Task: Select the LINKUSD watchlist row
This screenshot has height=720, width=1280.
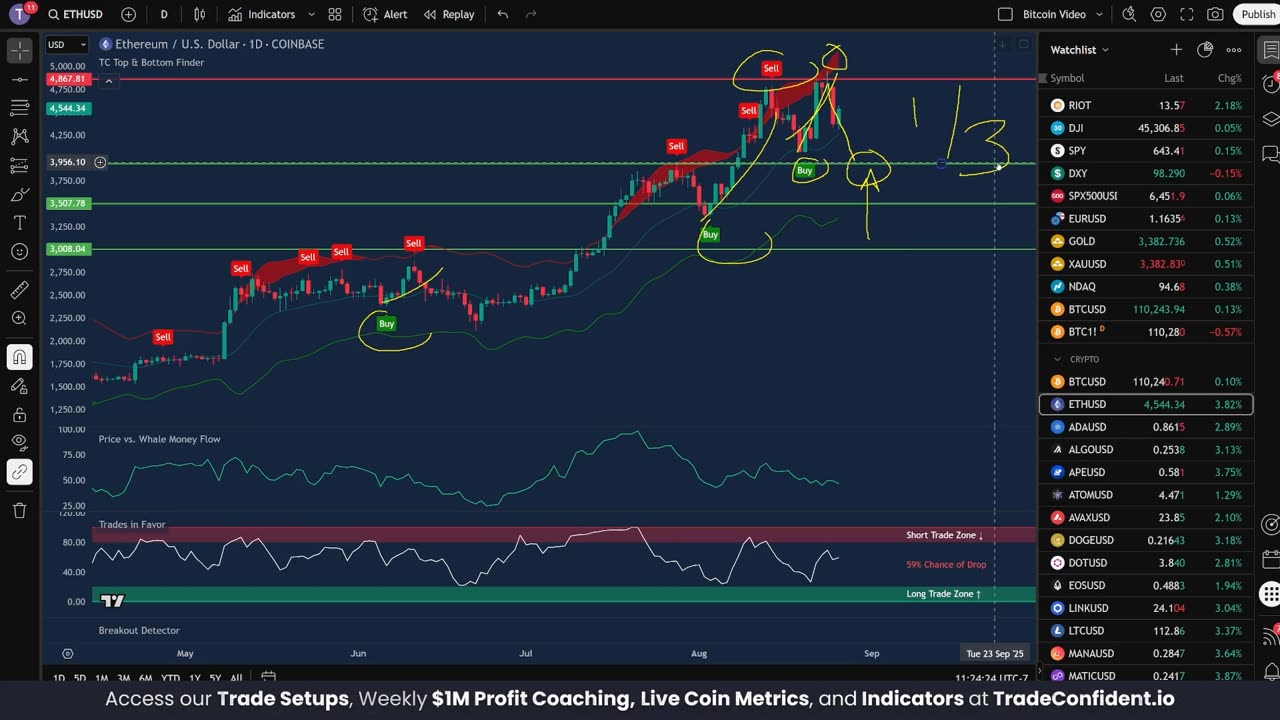Action: [1145, 608]
